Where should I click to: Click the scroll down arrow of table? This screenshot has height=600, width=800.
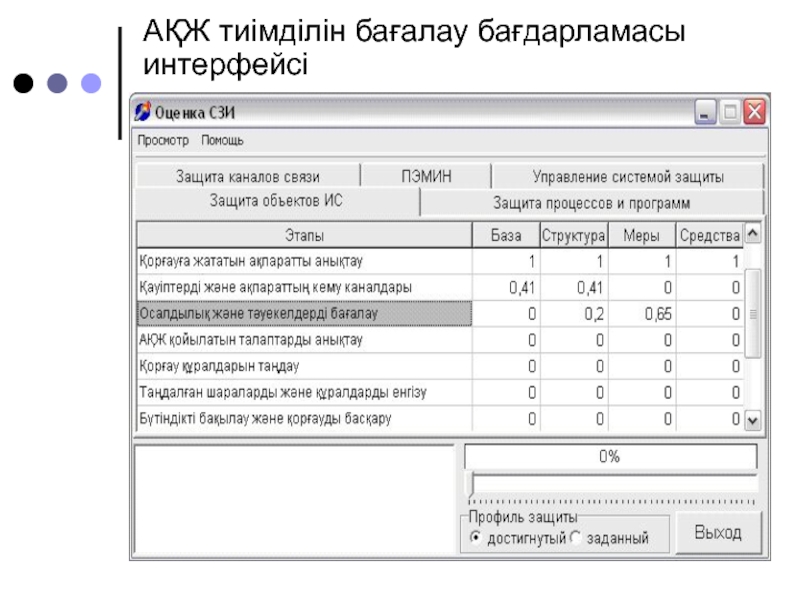[753, 421]
